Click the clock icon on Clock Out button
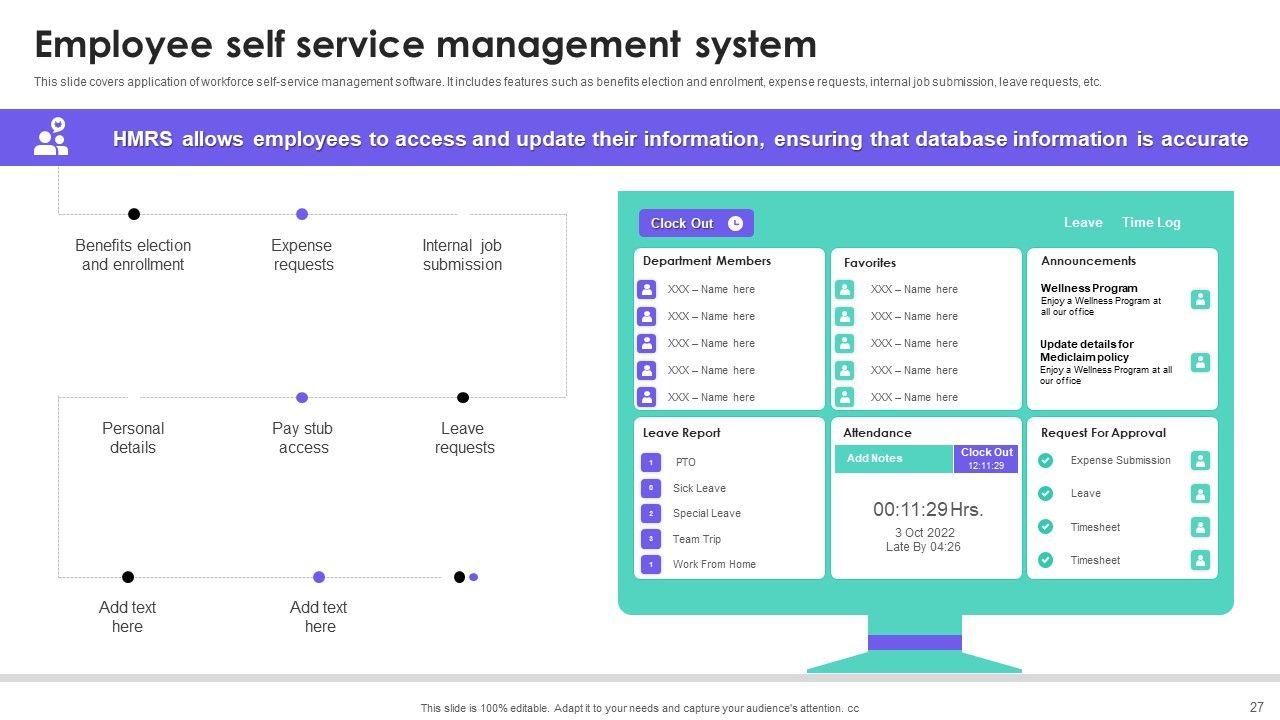 [x=735, y=223]
